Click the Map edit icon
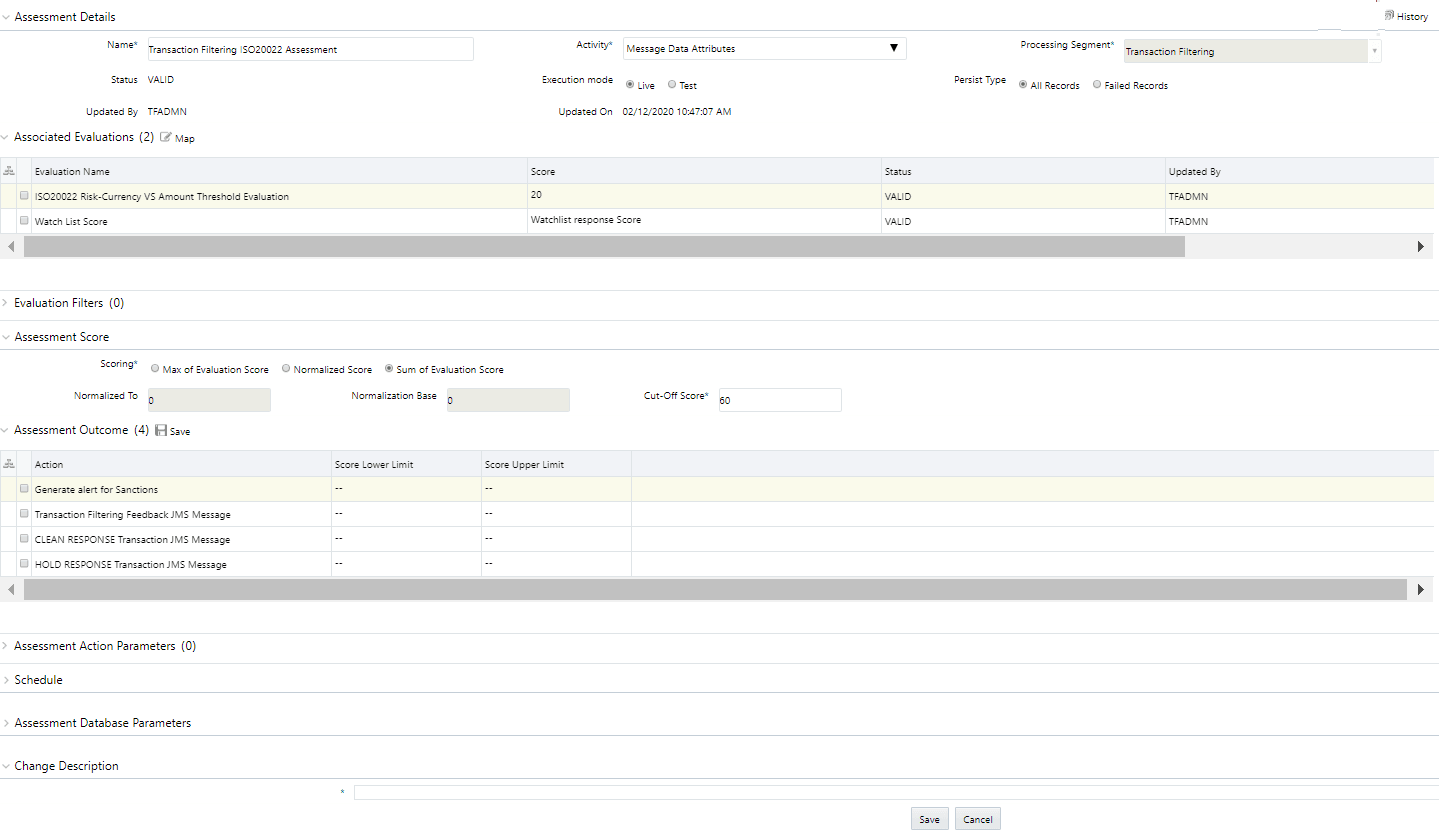Viewport: 1439px width, 830px height. (x=166, y=137)
